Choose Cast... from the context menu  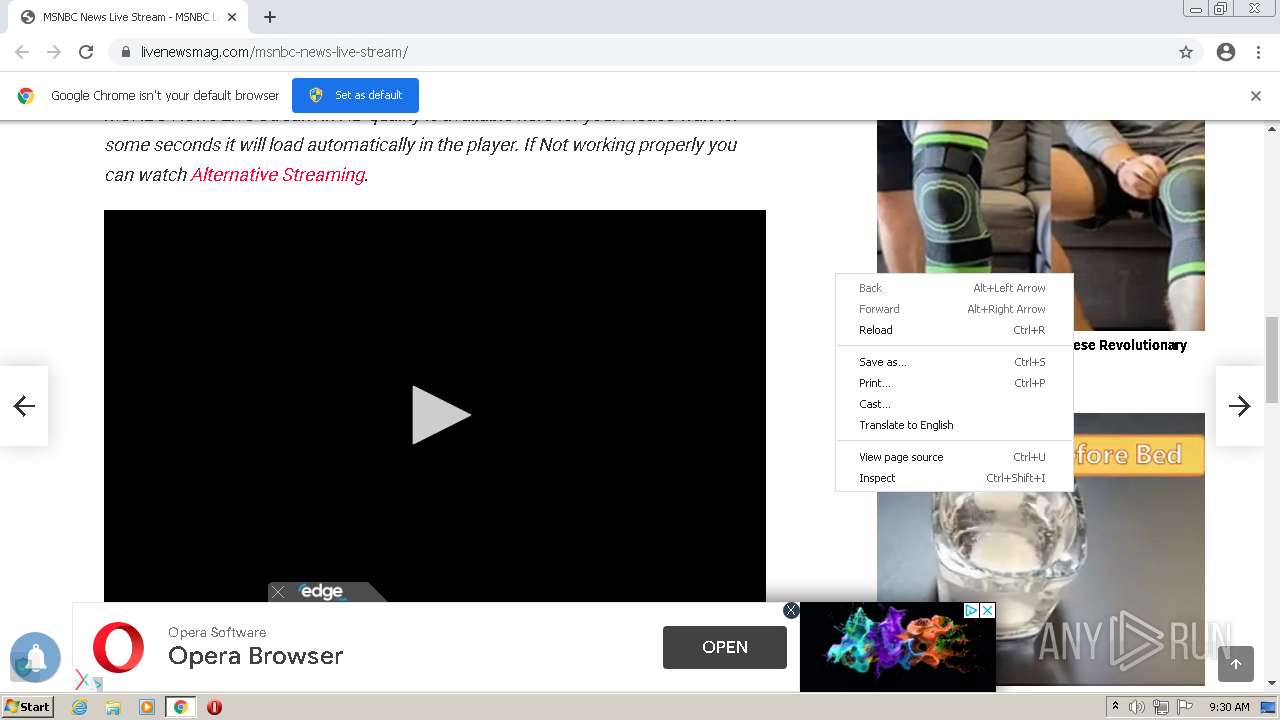[x=954, y=404]
